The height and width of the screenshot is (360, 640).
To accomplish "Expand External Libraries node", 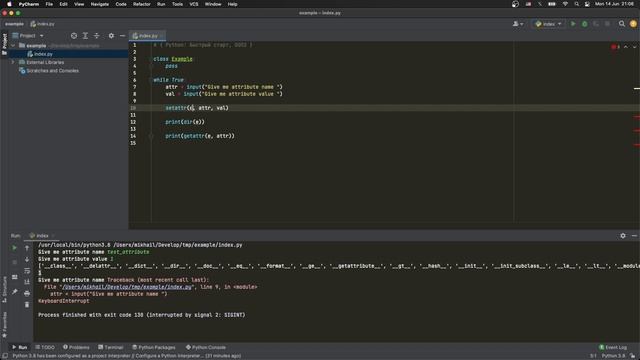I will point(13,62).
